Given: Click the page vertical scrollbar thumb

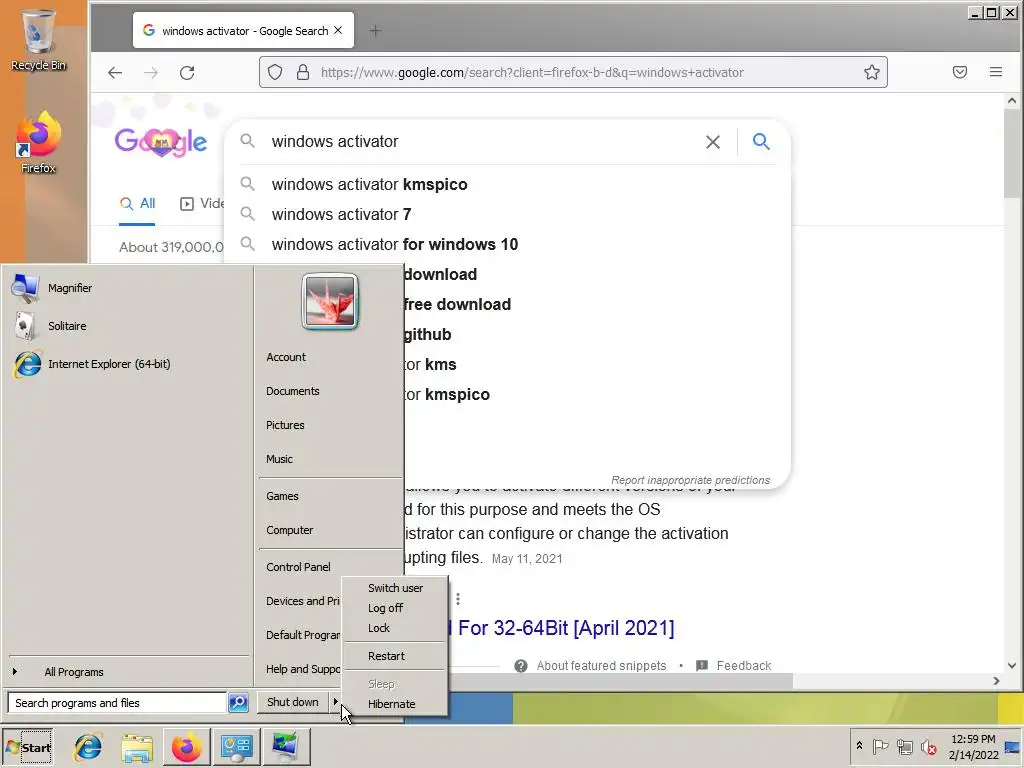Looking at the screenshot, I should 1012,152.
